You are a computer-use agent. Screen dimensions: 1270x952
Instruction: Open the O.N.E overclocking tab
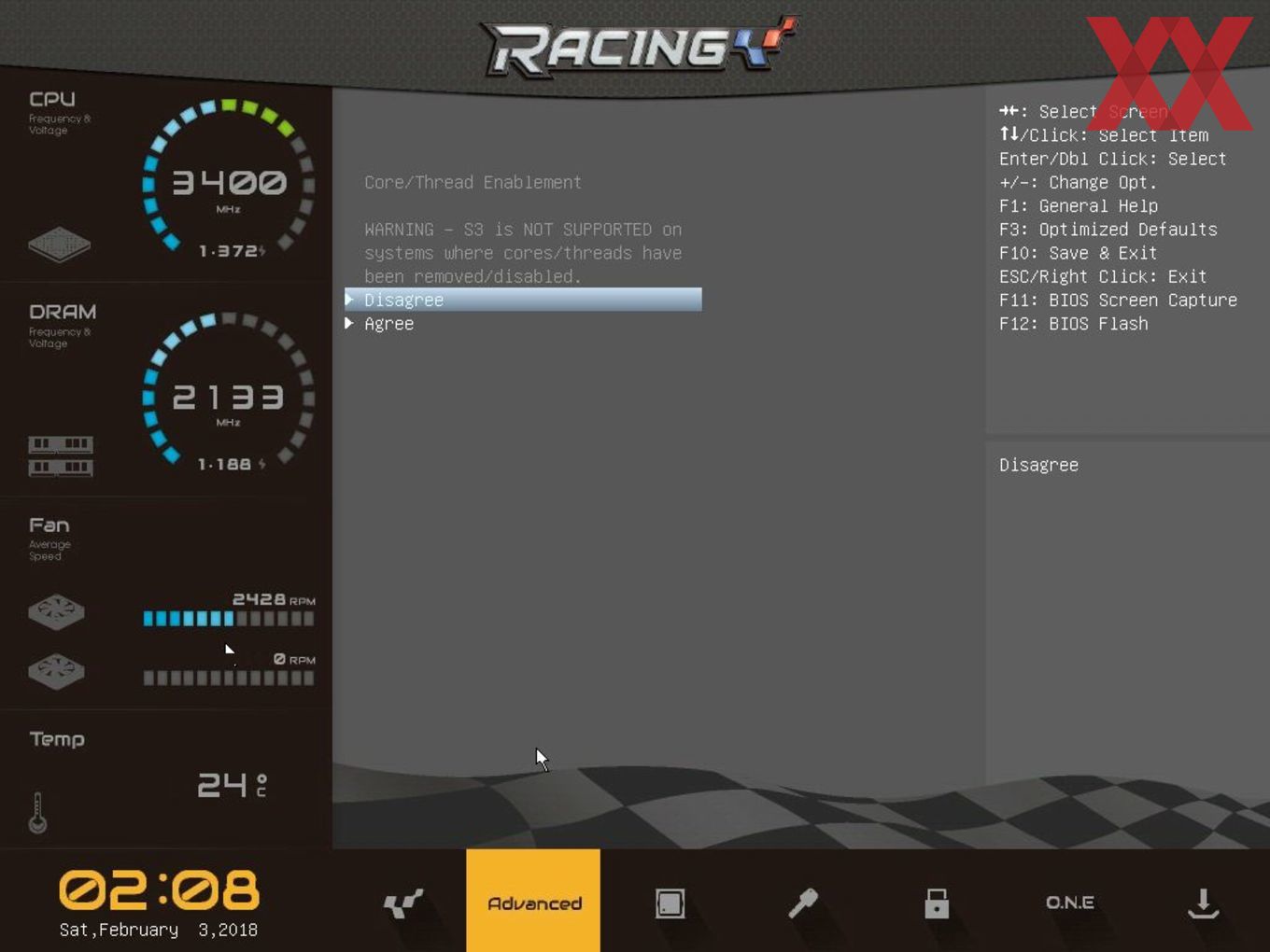1070,903
